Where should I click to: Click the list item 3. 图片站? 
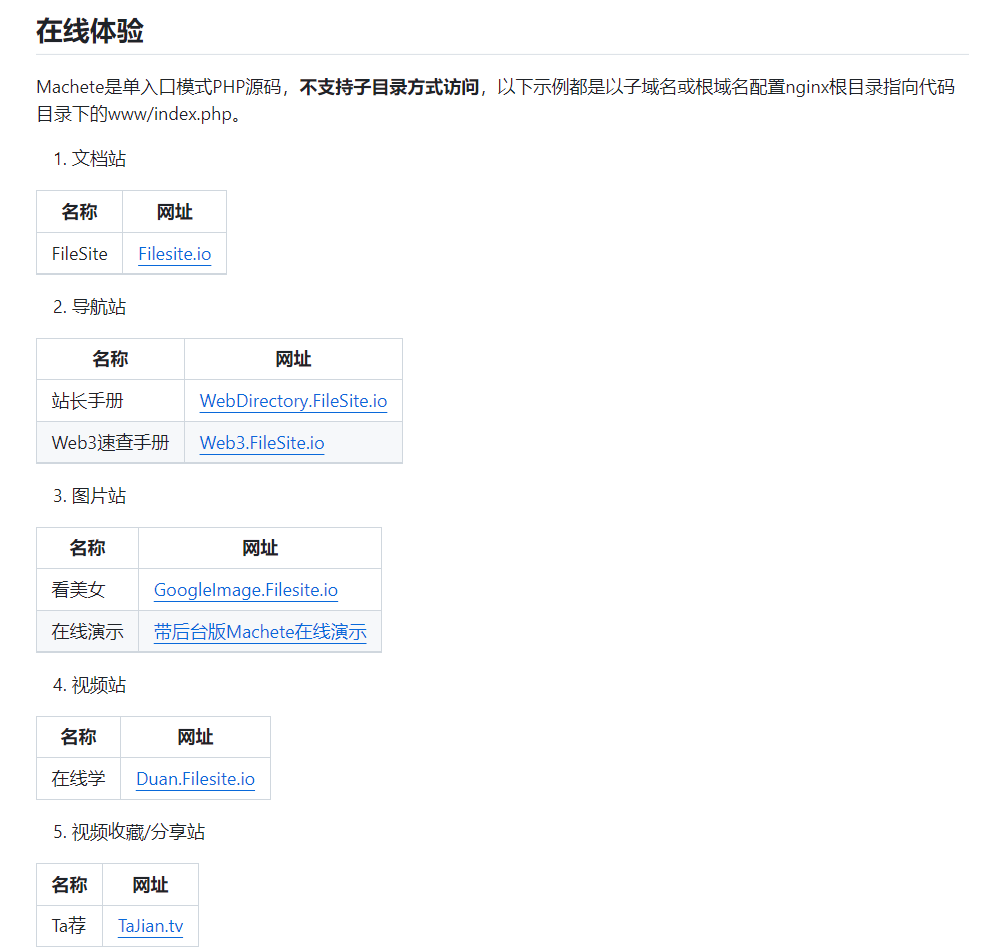tap(89, 496)
